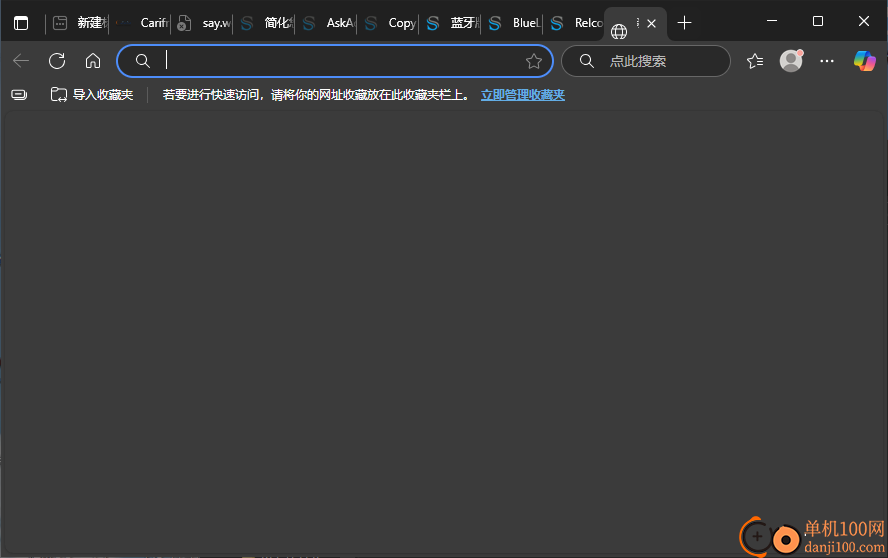Switch to the 简化 tab
Screen dimensions: 888x558
pos(266,23)
